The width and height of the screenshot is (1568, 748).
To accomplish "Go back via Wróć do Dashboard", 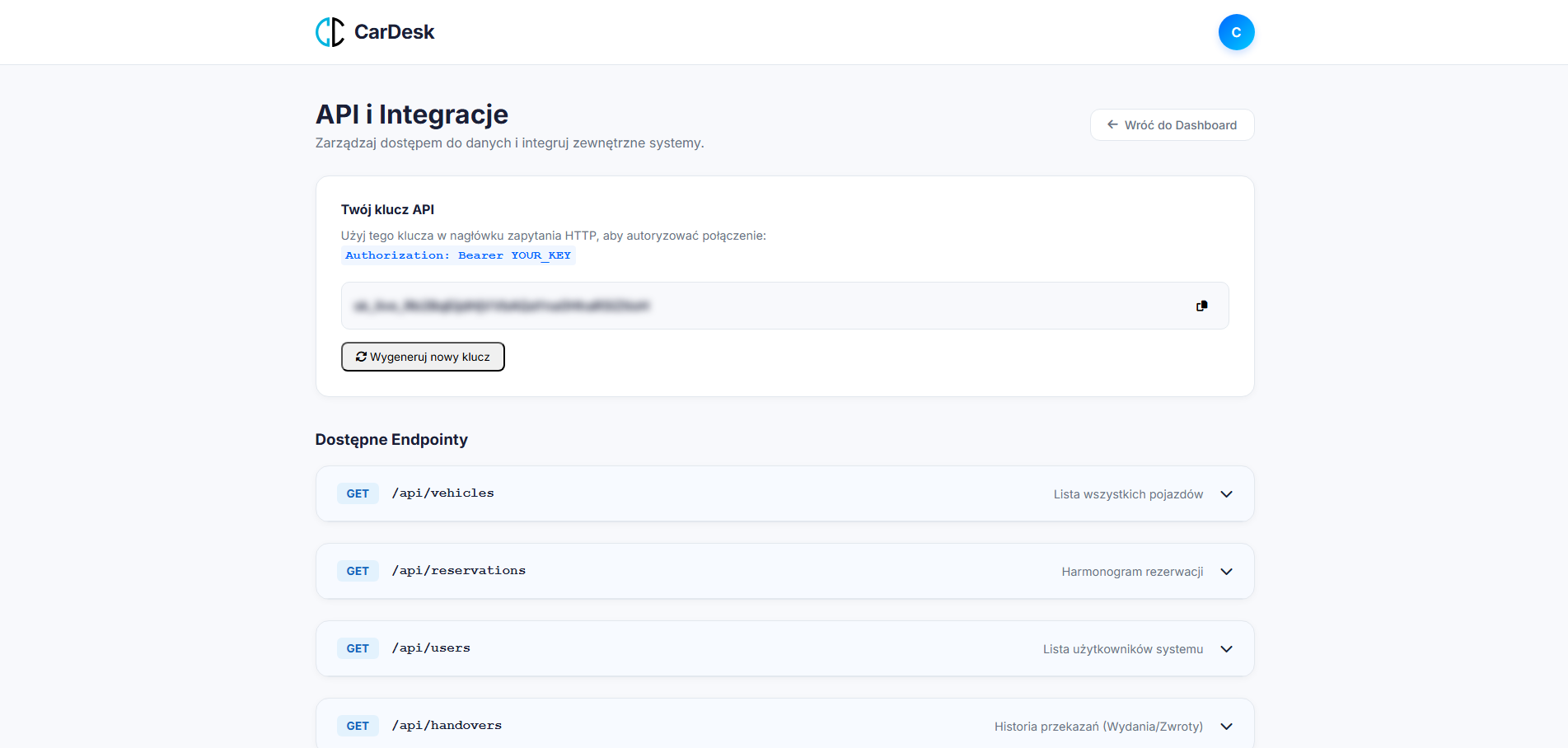I will pyautogui.click(x=1179, y=125).
